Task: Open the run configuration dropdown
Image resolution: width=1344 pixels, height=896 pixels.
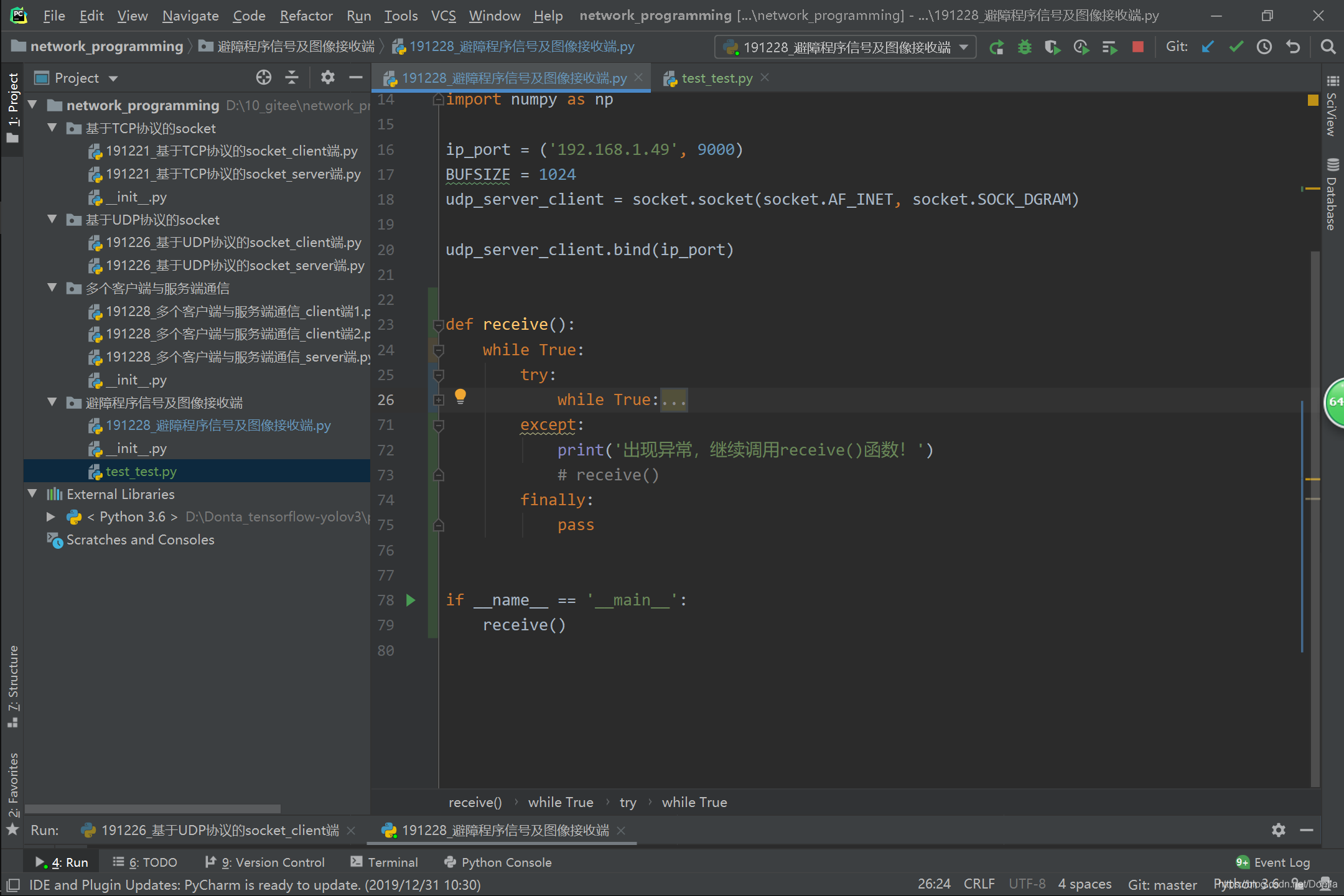Action: tap(846, 47)
